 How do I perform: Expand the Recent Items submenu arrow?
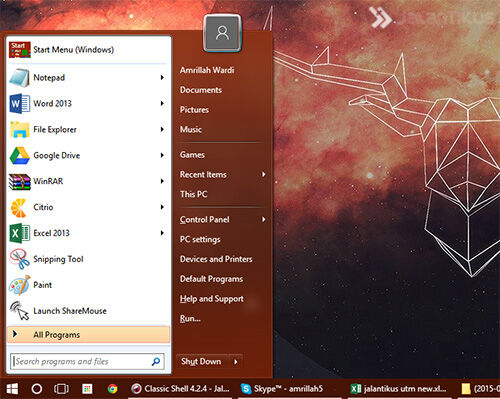pos(264,174)
